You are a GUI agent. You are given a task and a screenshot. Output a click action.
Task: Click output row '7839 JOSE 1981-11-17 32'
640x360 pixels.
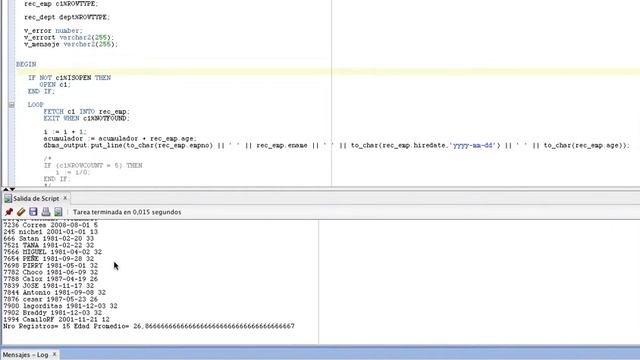pyautogui.click(x=49, y=286)
